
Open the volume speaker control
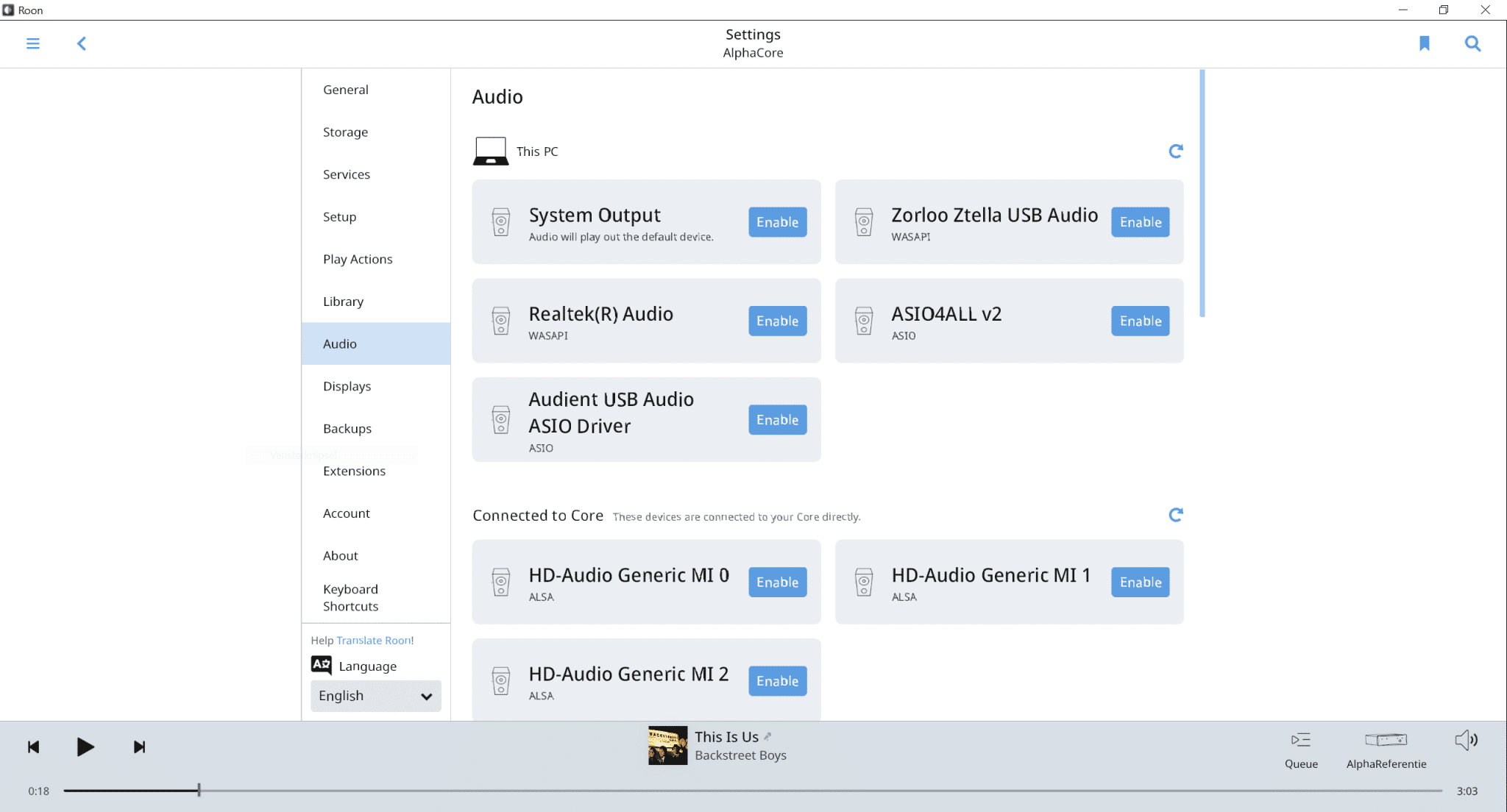[x=1467, y=740]
